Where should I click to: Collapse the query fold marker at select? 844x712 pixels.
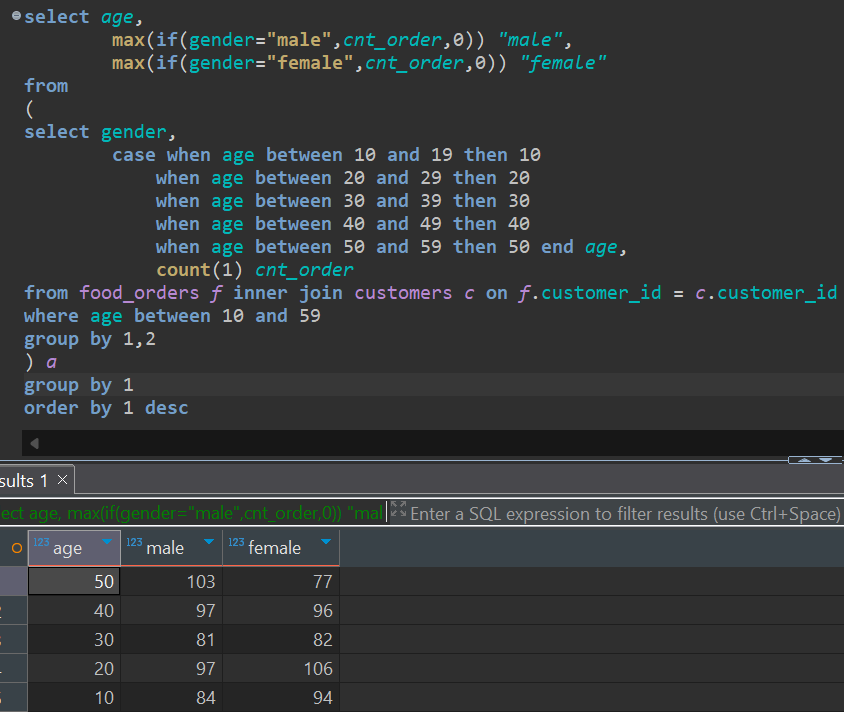click(16, 16)
